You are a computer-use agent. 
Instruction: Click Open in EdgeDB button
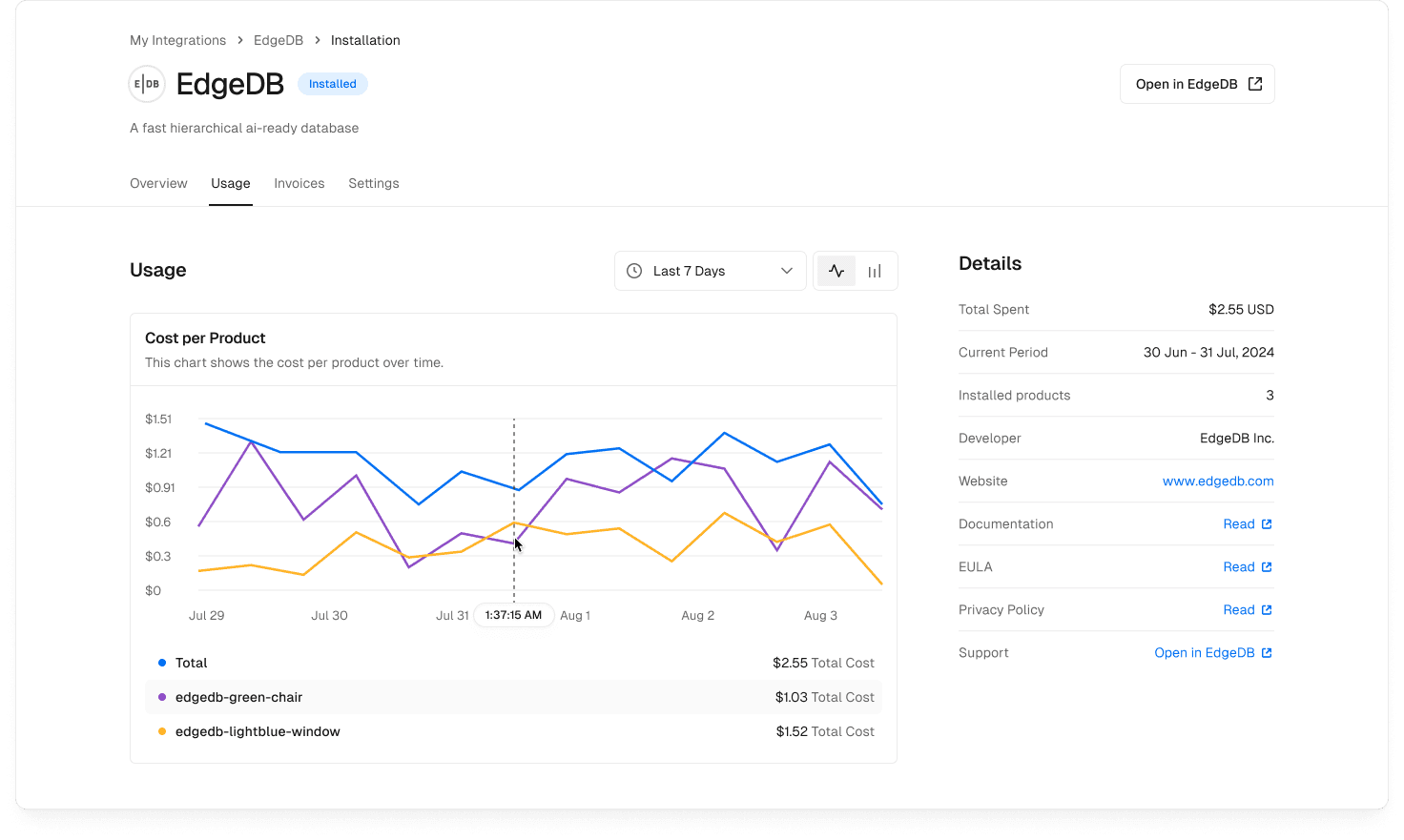1197,84
